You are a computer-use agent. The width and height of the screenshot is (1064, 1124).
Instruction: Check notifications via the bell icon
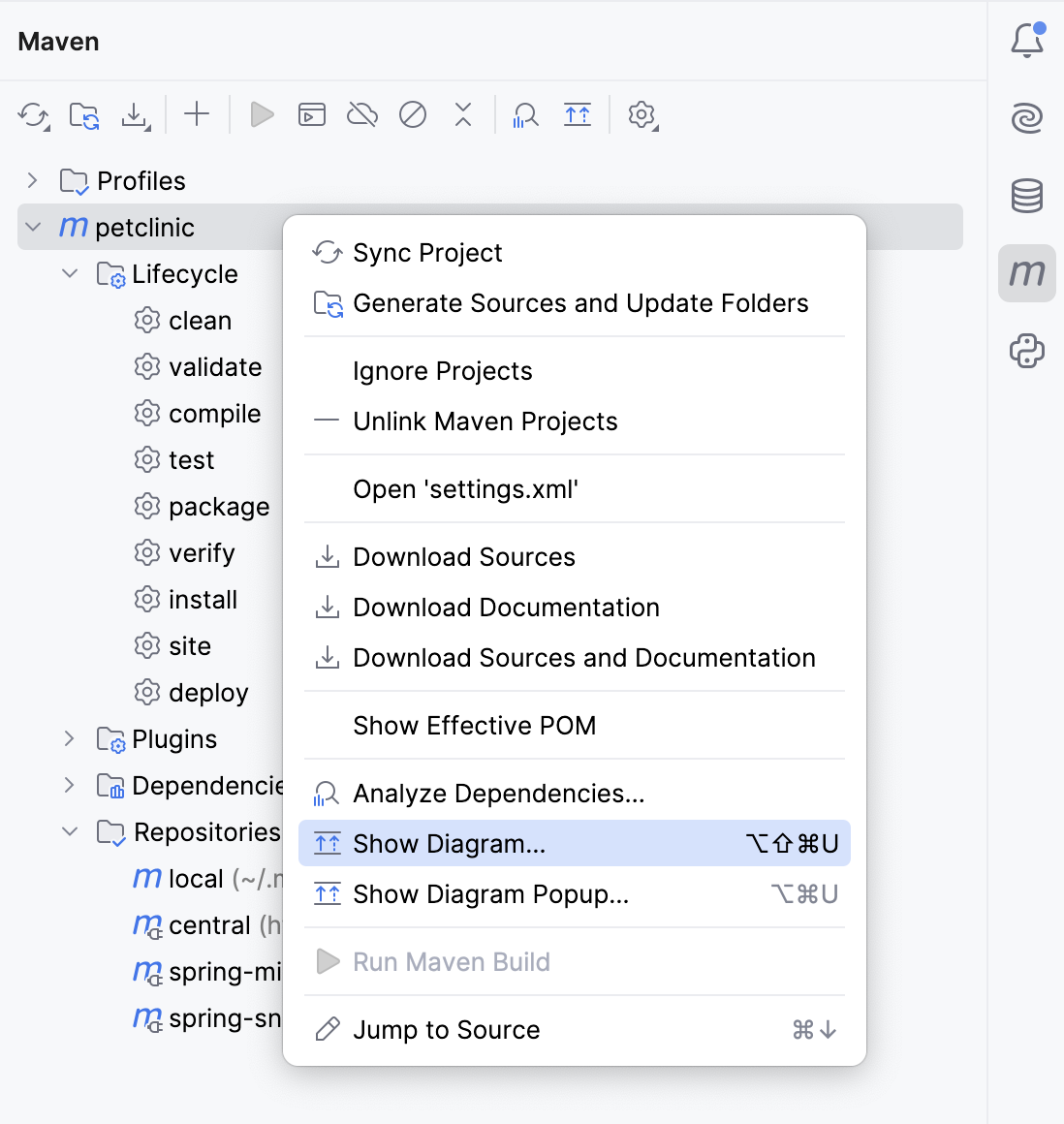[x=1026, y=41]
